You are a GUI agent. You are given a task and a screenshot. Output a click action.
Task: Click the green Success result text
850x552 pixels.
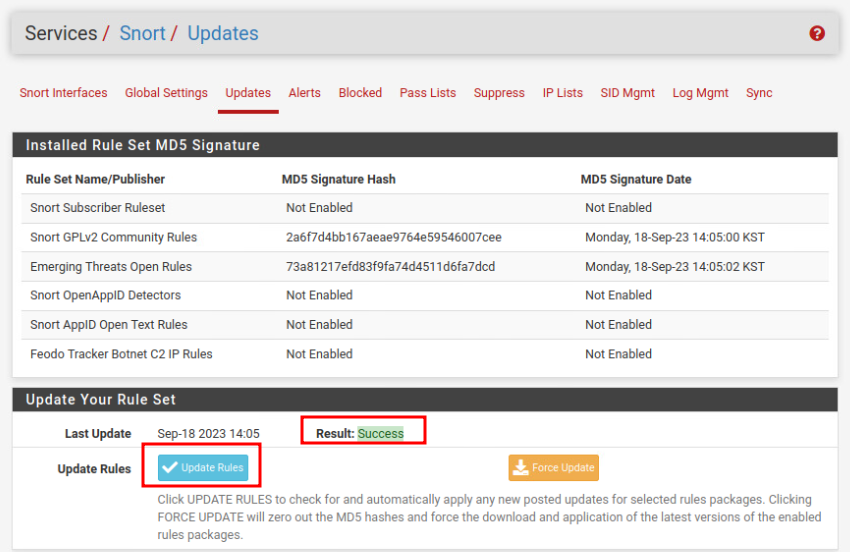(x=381, y=433)
